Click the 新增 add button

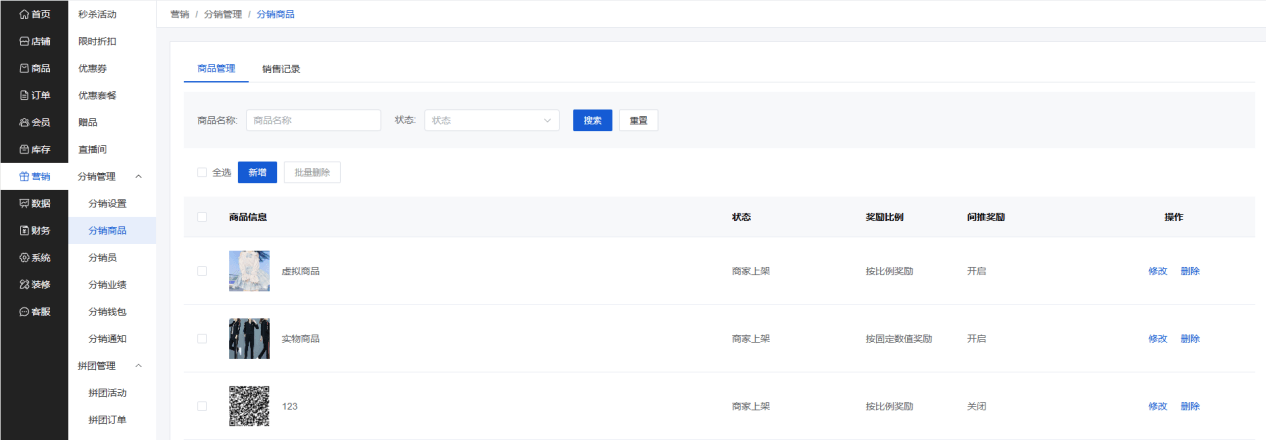click(257, 172)
